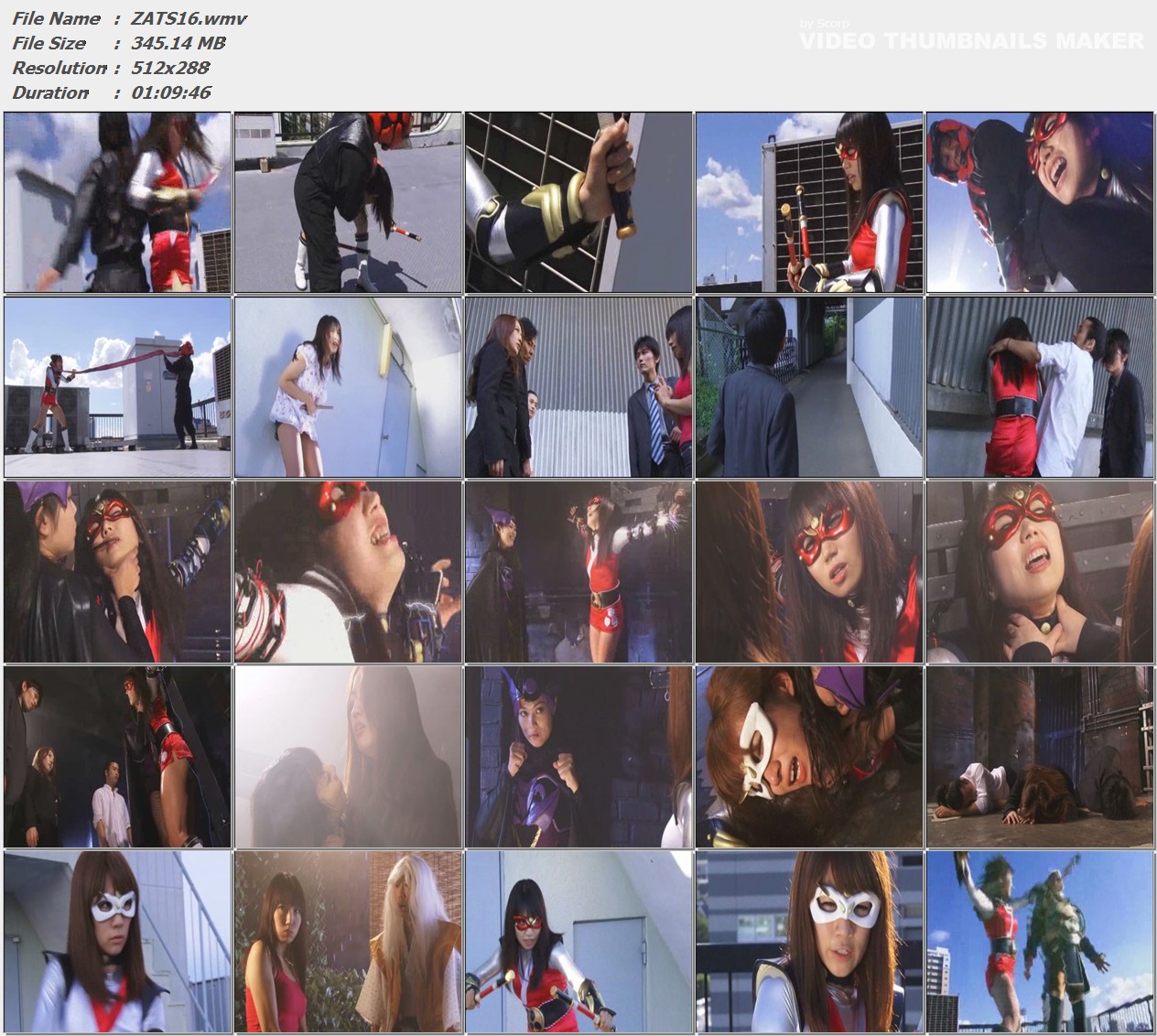Click dark scene with suited men and standing heroine

117,757
